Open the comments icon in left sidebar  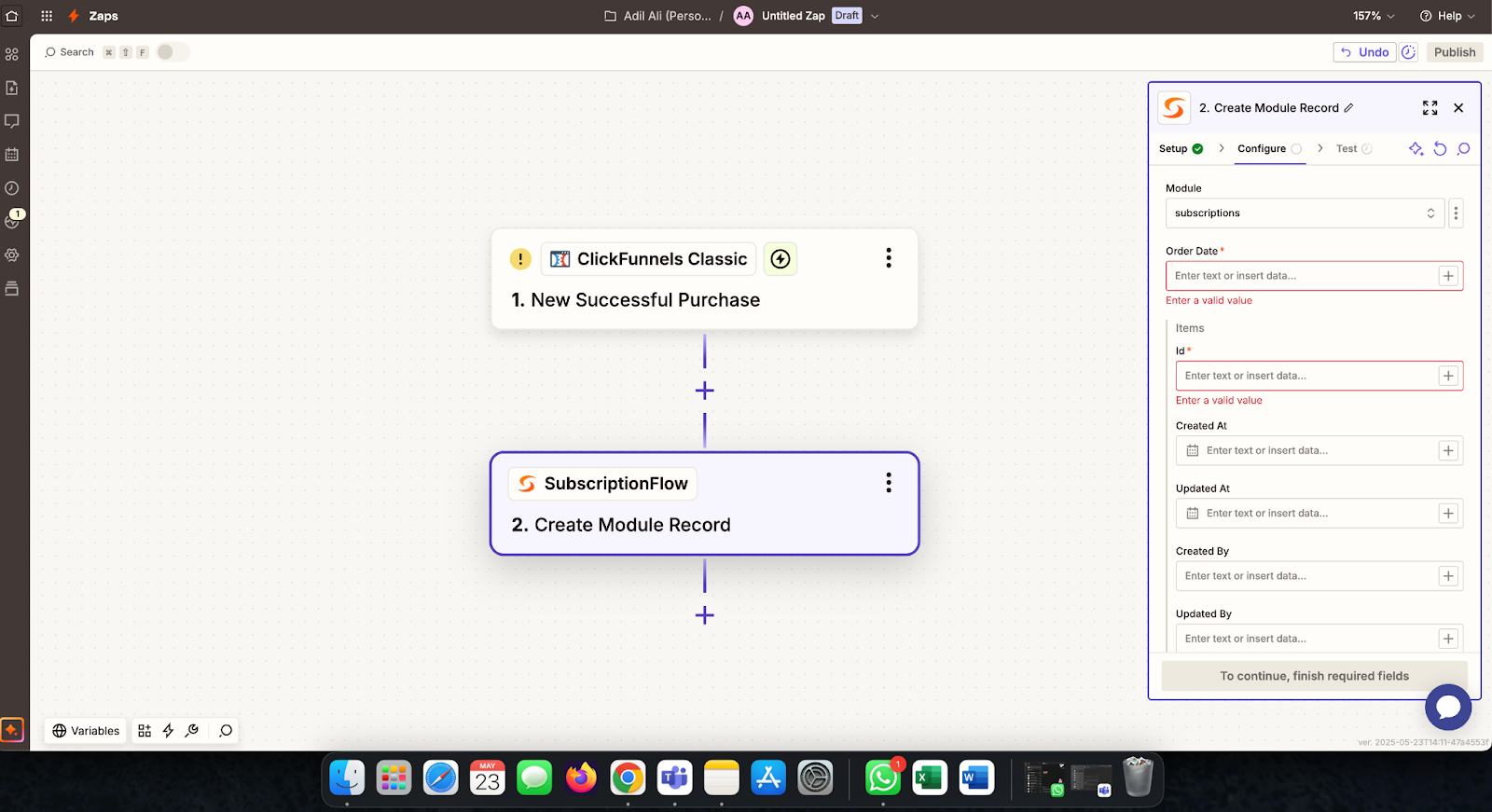pyautogui.click(x=12, y=121)
